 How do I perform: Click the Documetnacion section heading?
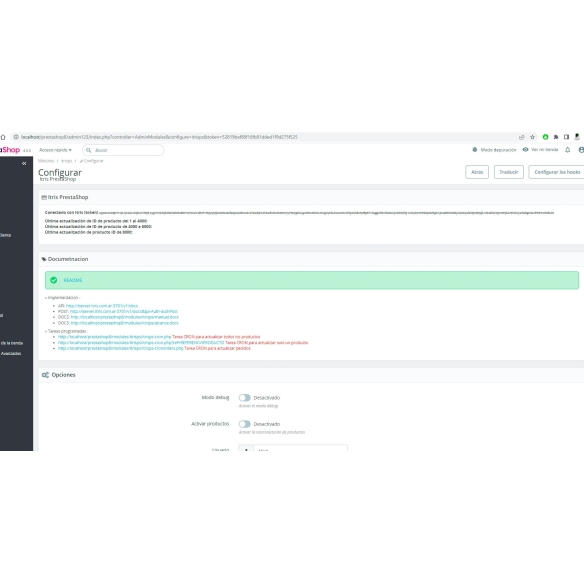[68, 259]
